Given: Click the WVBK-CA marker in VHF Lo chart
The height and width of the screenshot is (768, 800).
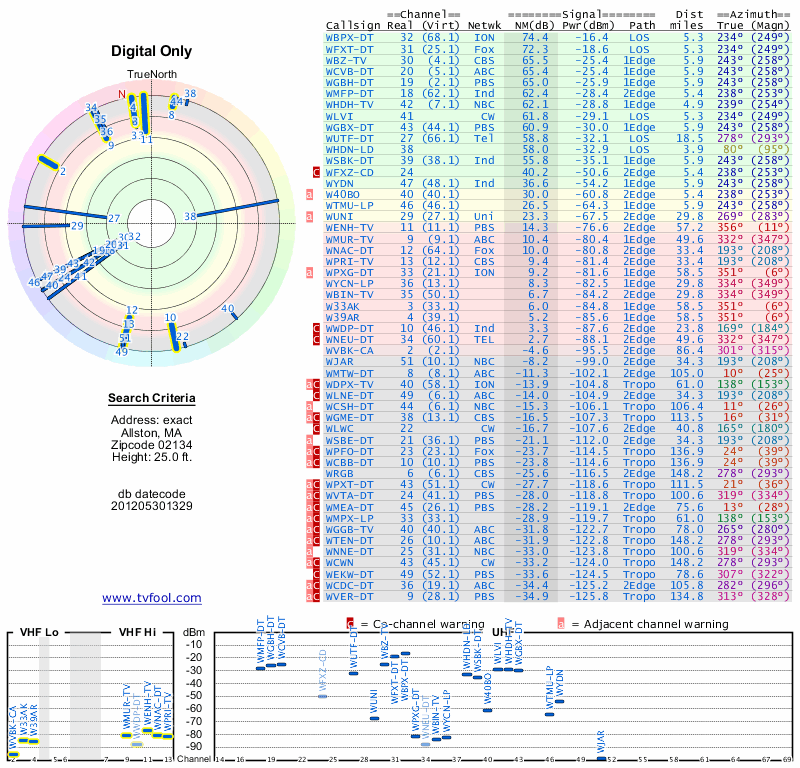Looking at the screenshot, I should coord(13,755).
